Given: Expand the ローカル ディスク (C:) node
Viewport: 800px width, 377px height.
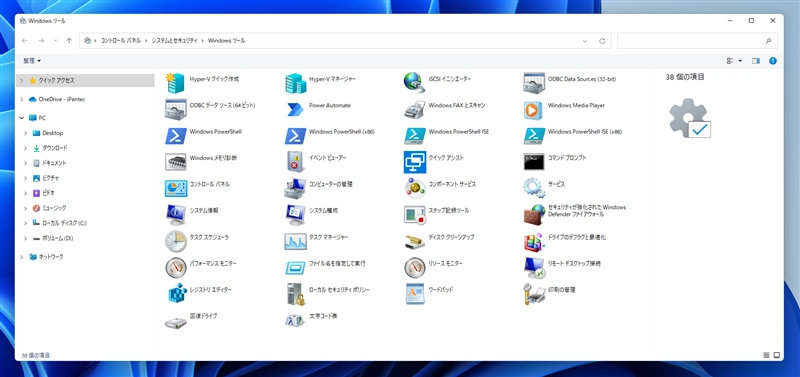Looking at the screenshot, I should pos(26,223).
